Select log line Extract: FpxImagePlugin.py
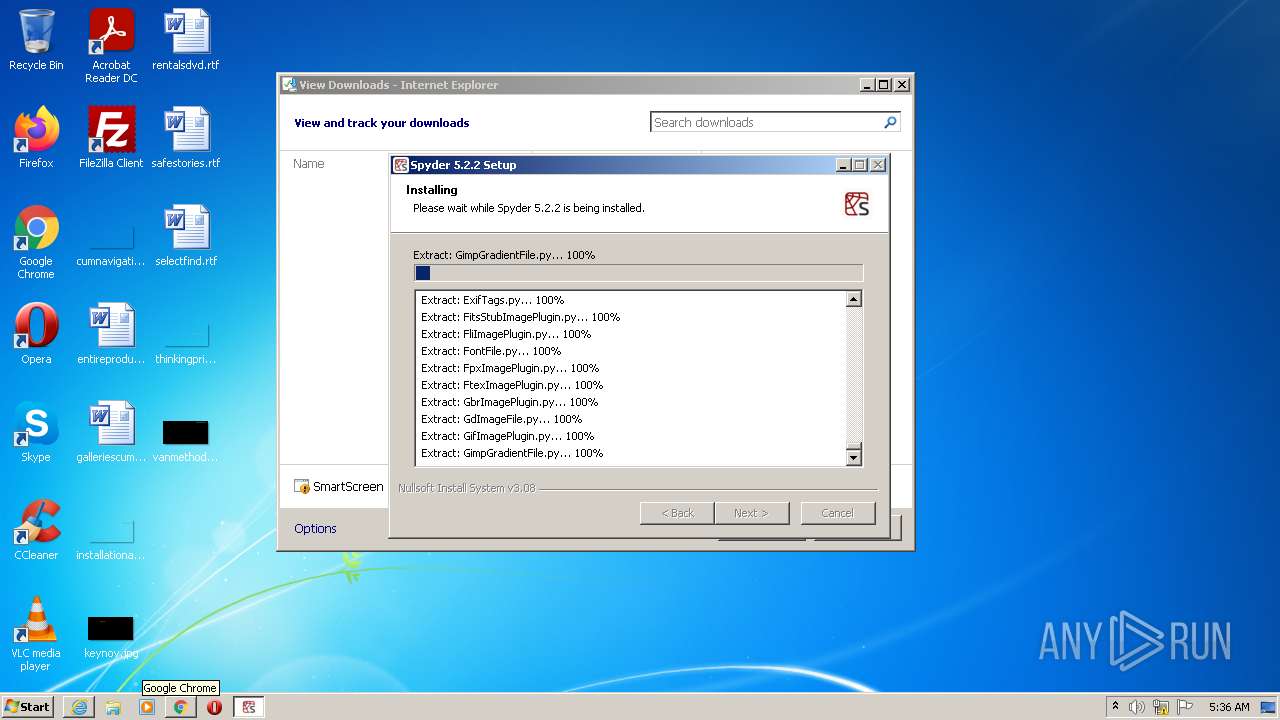 (x=510, y=368)
